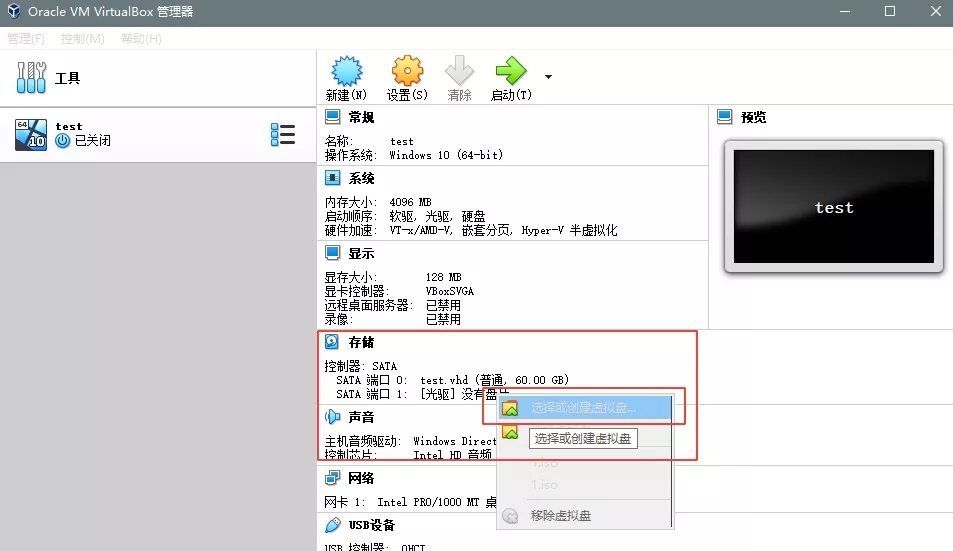Click the 预览 panel heading
This screenshot has height=551, width=953.
[753, 117]
